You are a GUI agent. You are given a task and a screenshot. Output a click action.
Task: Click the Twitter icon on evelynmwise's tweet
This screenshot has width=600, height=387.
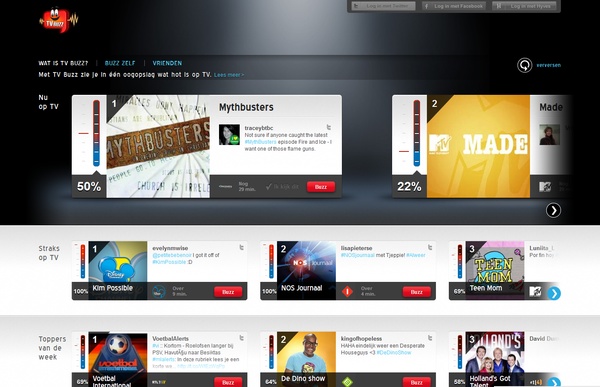pos(241,248)
